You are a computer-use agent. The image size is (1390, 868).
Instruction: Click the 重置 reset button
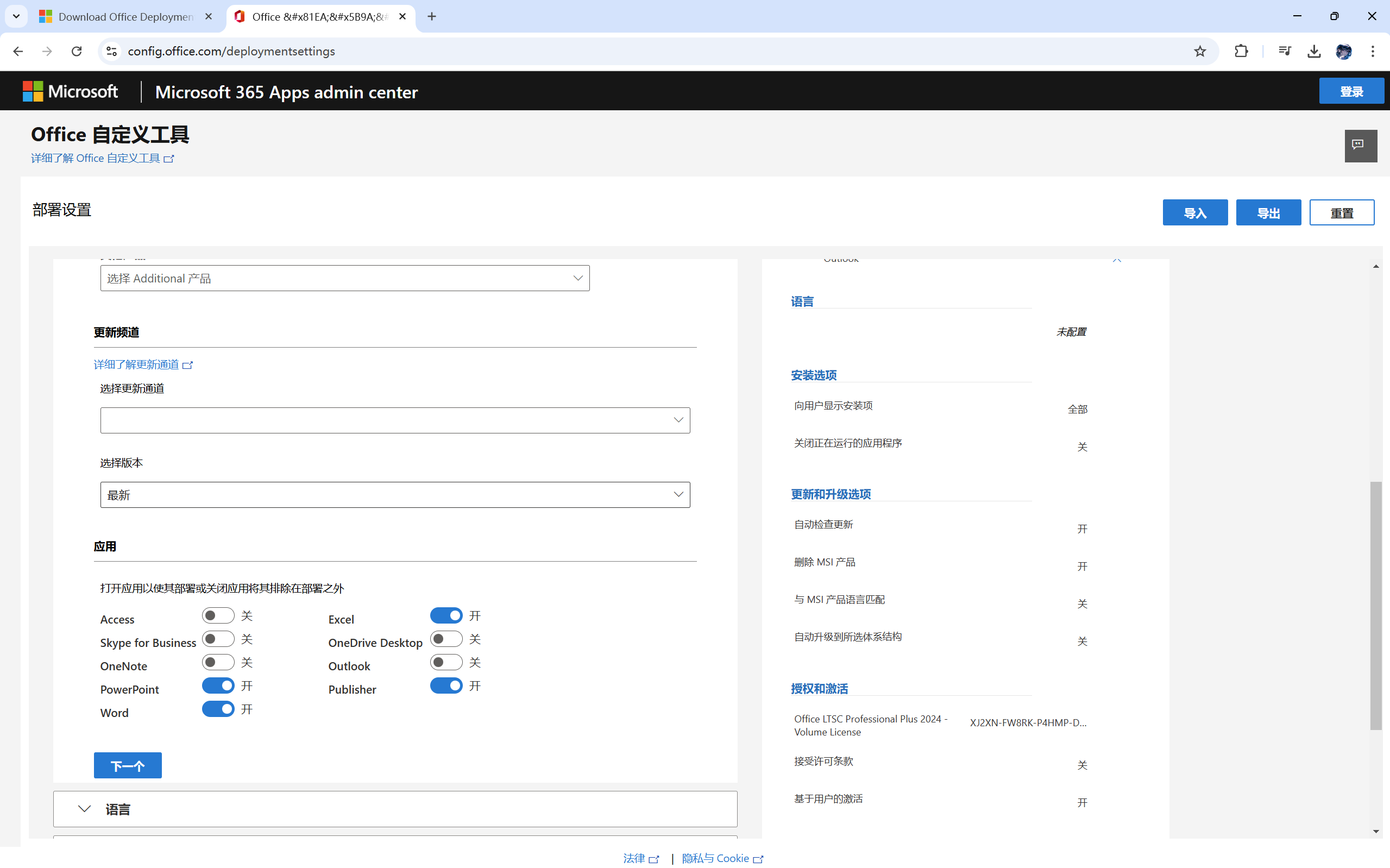point(1342,213)
